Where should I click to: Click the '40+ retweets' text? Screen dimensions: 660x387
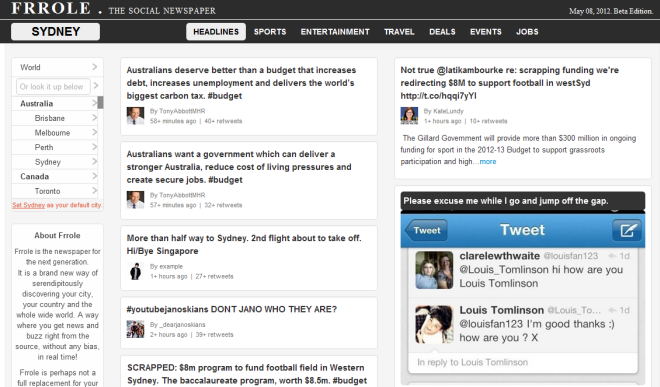point(223,121)
